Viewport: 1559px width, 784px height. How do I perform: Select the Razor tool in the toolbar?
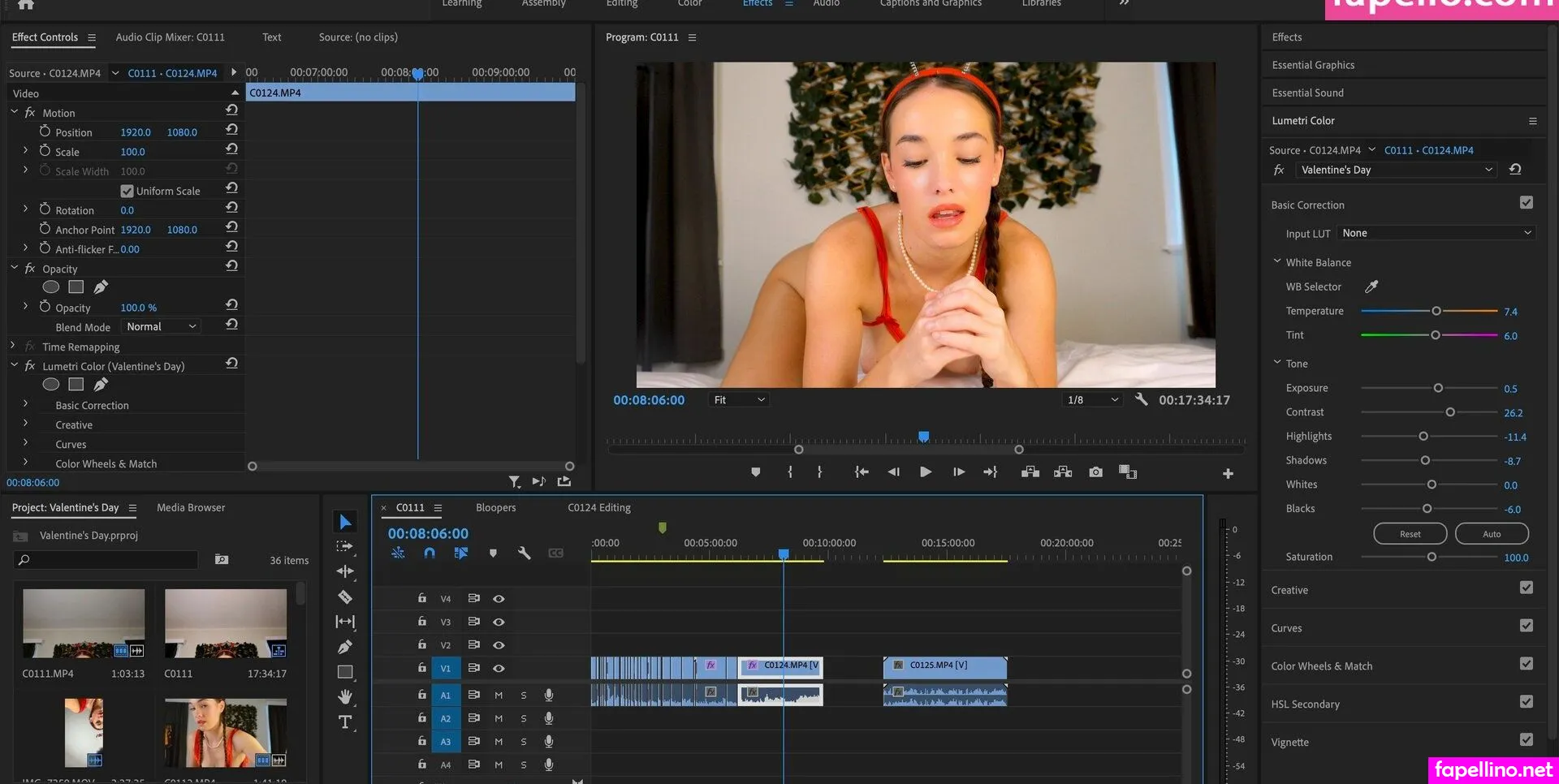[x=345, y=597]
